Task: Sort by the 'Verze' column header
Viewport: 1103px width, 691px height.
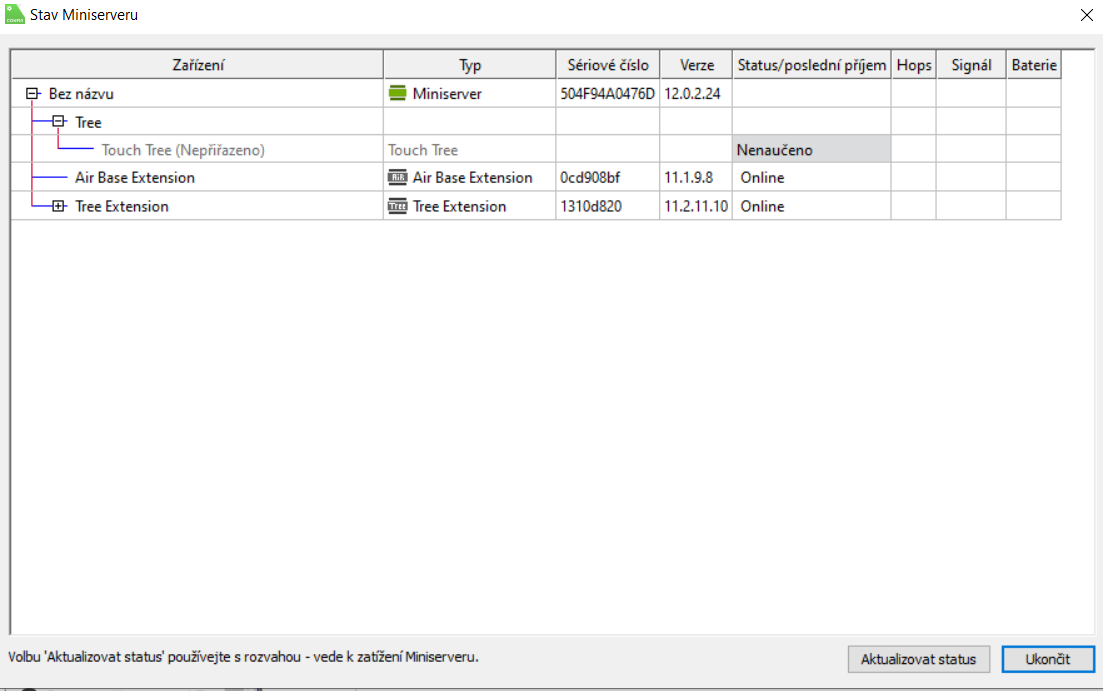Action: (x=696, y=65)
